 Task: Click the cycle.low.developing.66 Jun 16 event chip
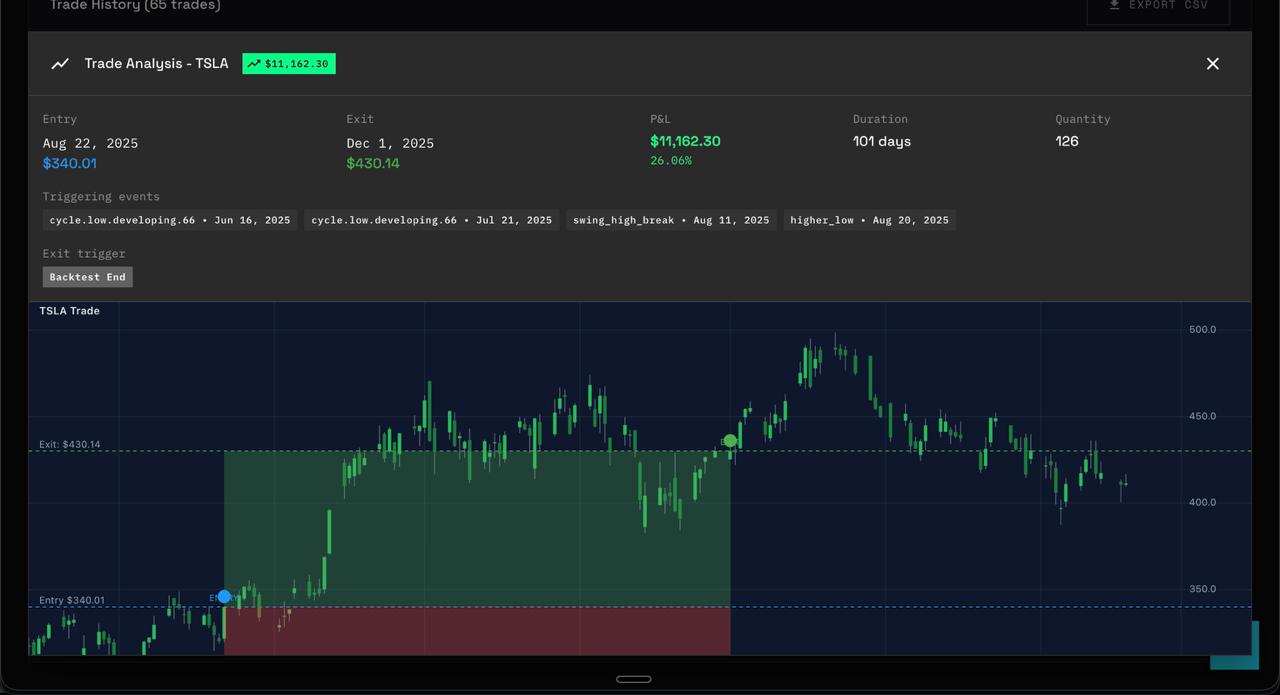pyautogui.click(x=169, y=220)
